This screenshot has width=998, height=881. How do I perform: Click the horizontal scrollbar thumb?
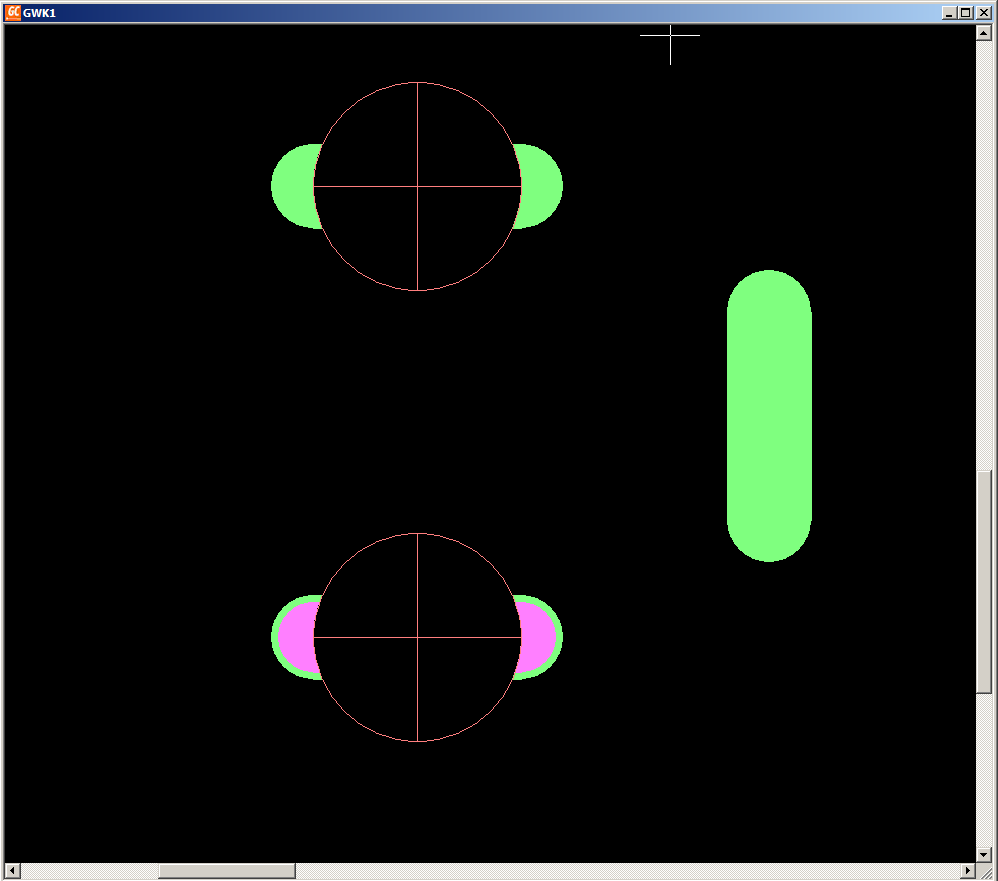(227, 871)
